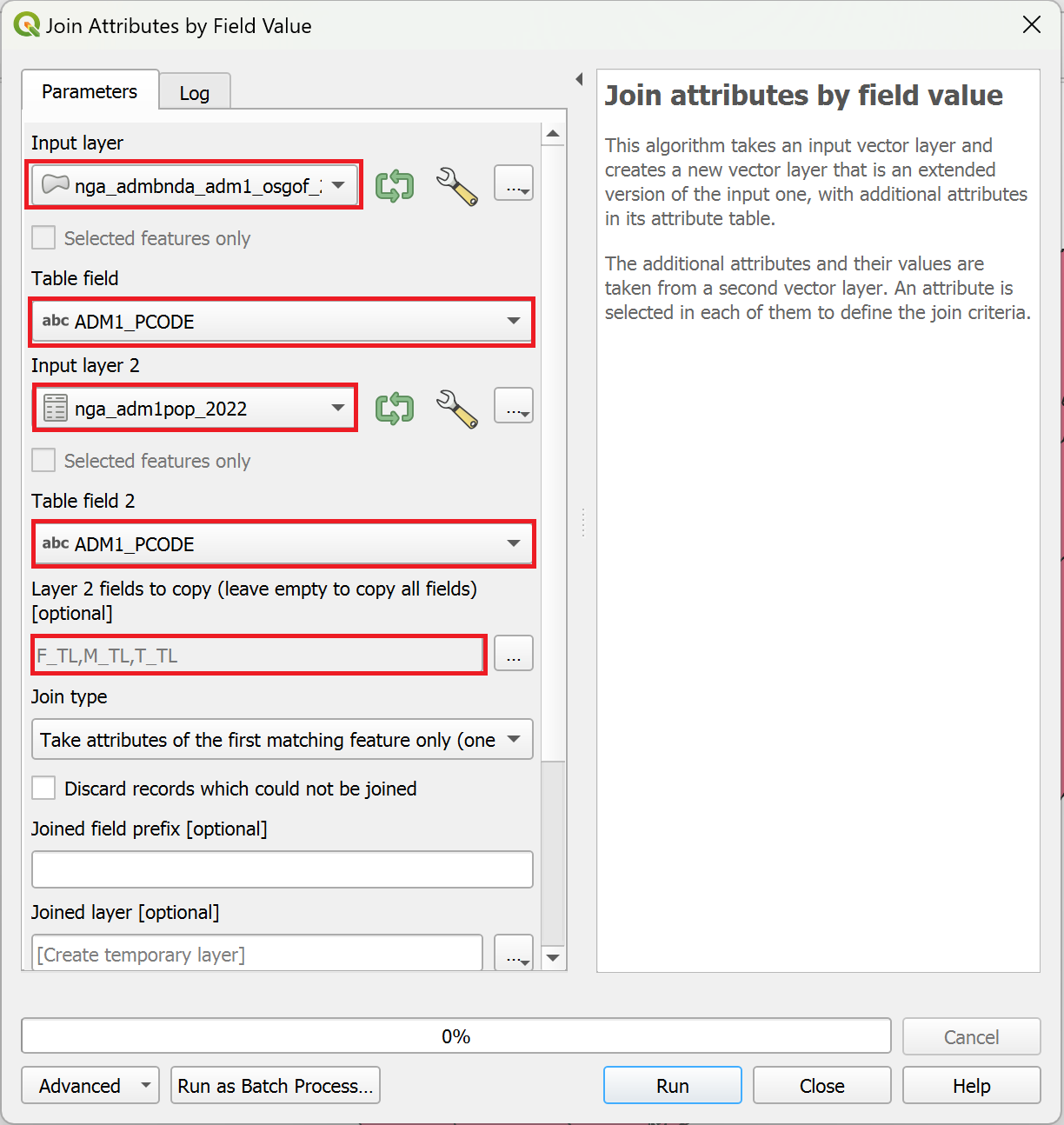Image resolution: width=1064 pixels, height=1125 pixels.
Task: Click the Run button
Action: [672, 1086]
